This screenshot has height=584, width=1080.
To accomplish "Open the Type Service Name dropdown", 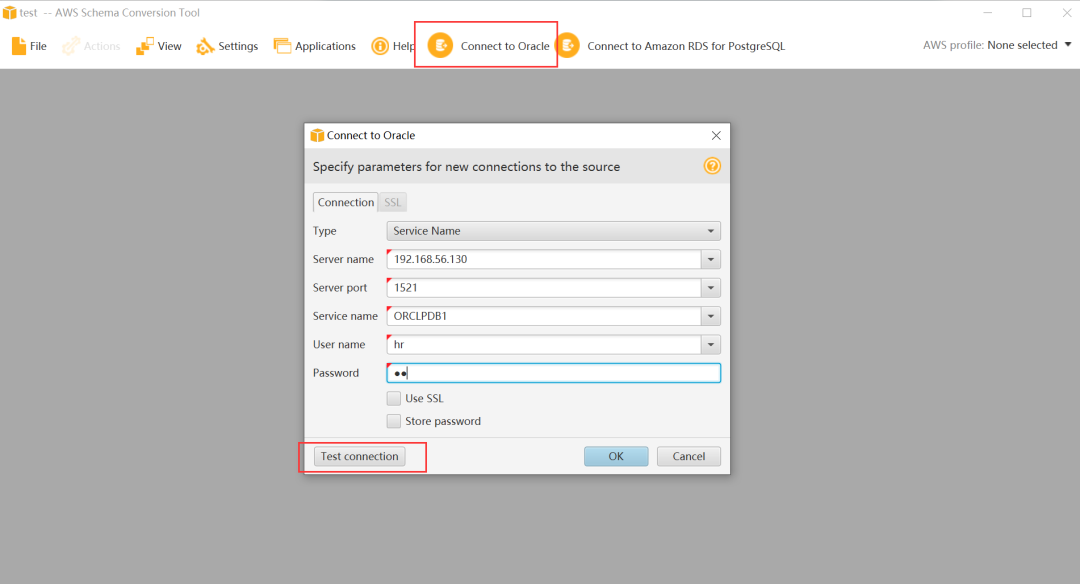I will (554, 231).
